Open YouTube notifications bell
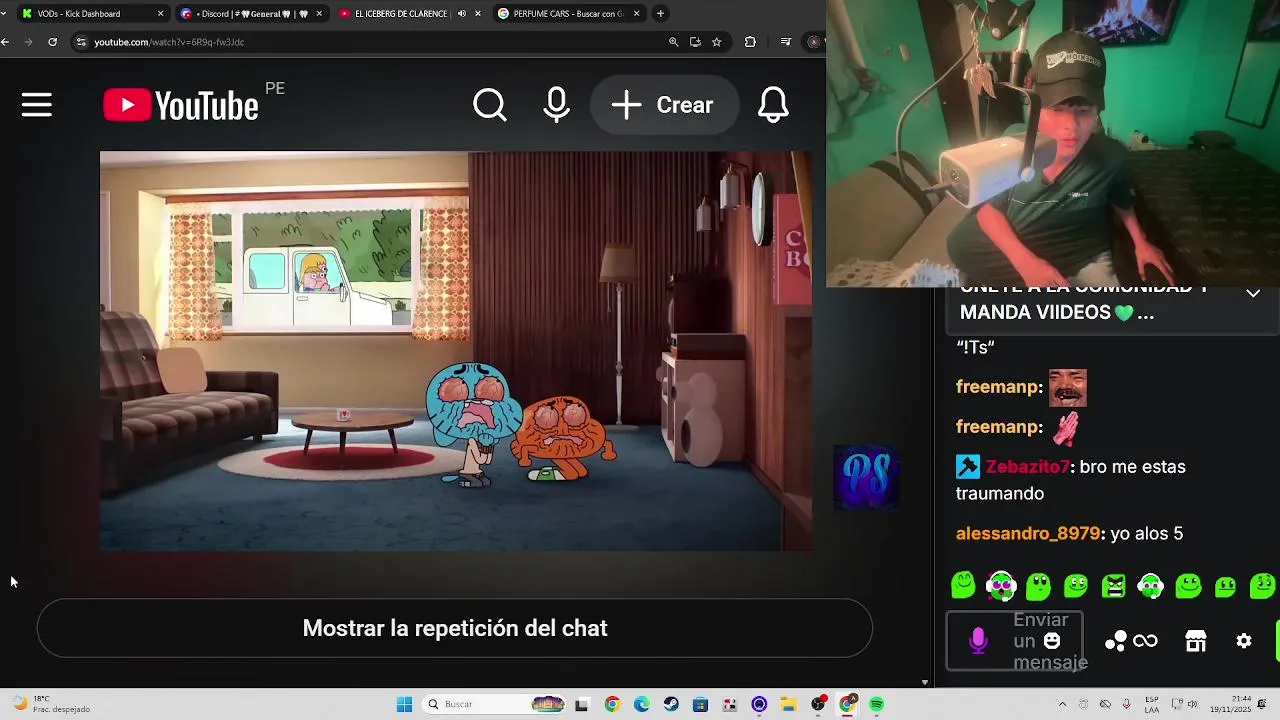The width and height of the screenshot is (1280, 720). point(773,105)
